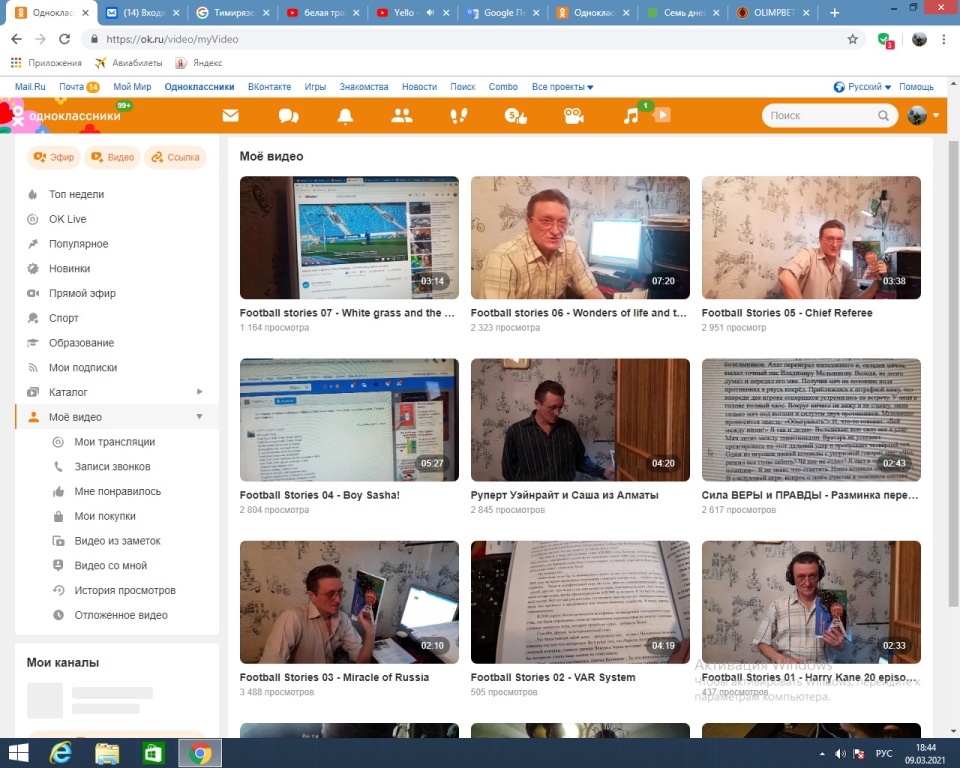Switch to the белая тра YouTube tab

[x=323, y=12]
